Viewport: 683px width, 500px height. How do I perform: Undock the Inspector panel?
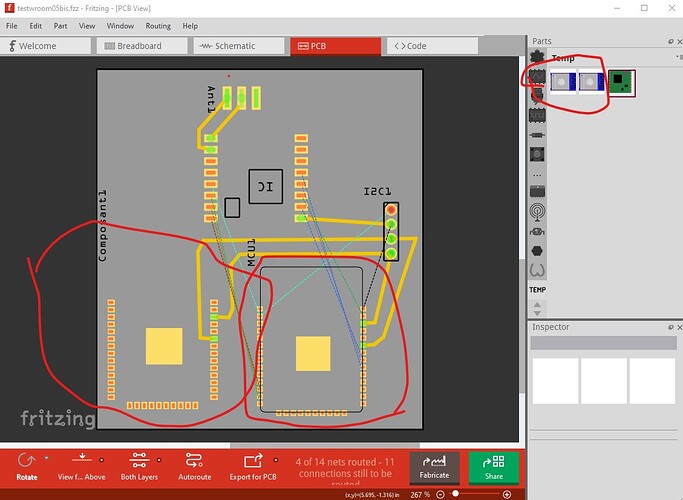(670, 327)
